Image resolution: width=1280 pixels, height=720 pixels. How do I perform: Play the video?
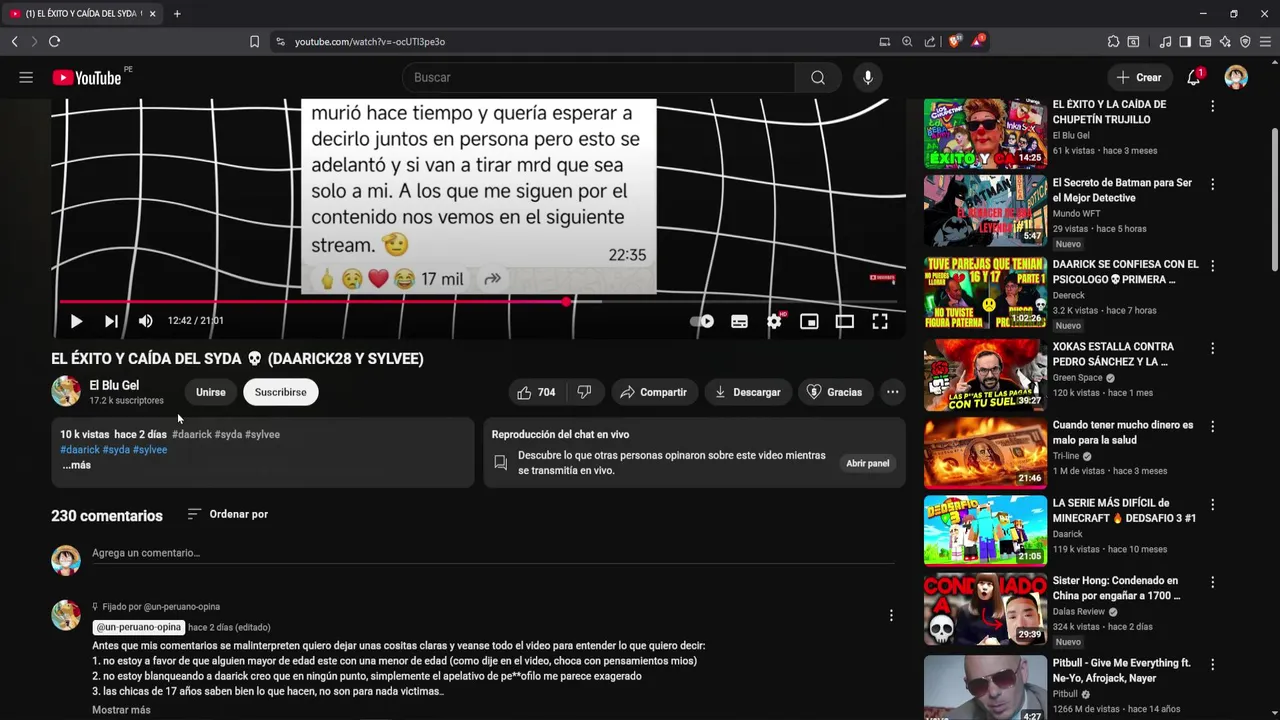(76, 321)
